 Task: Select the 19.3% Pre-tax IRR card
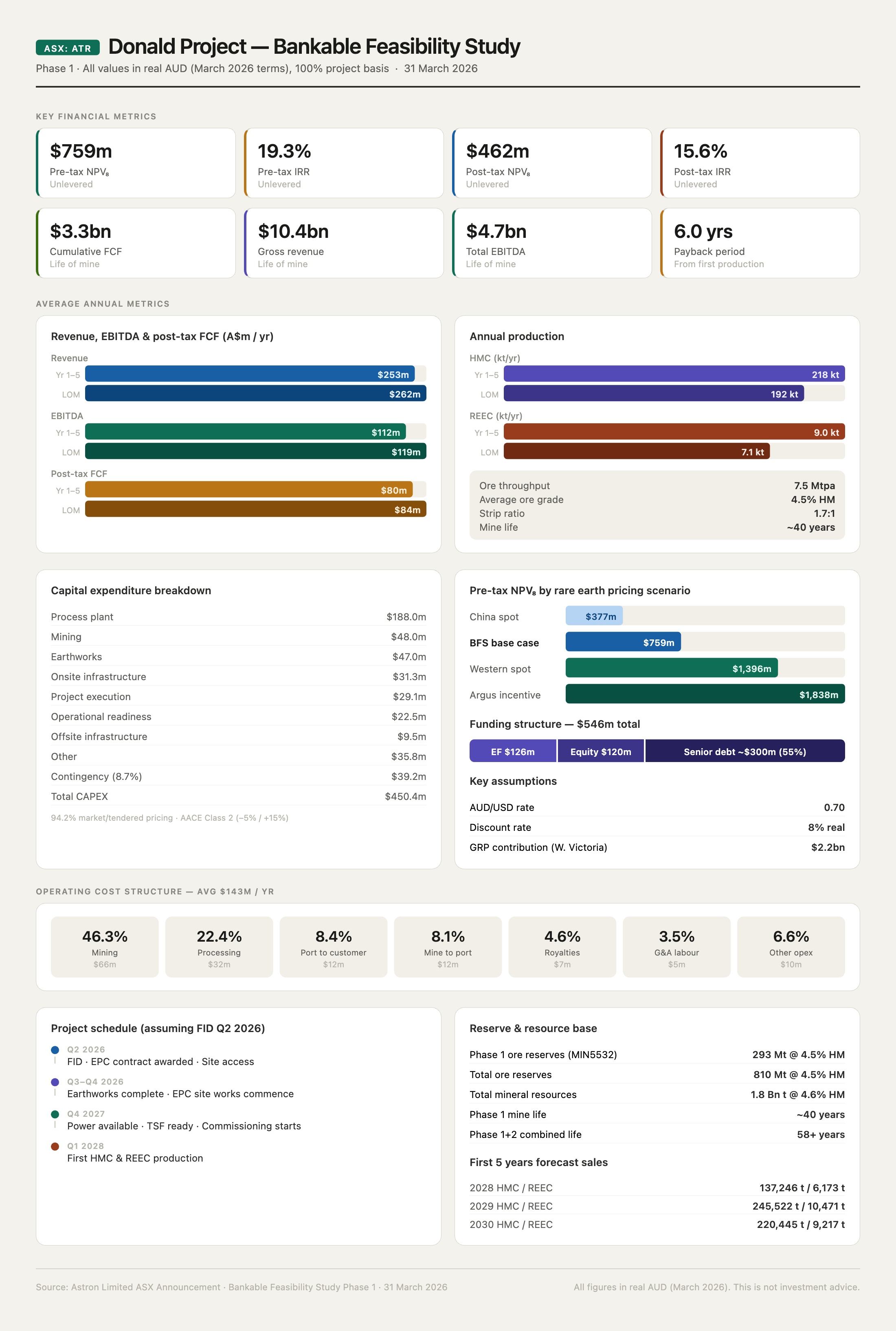[x=344, y=163]
